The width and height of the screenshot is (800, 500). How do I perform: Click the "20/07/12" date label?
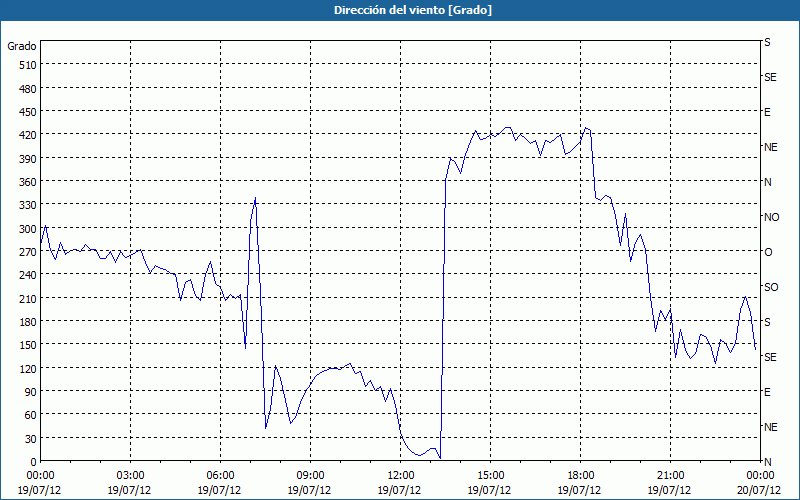pos(760,490)
